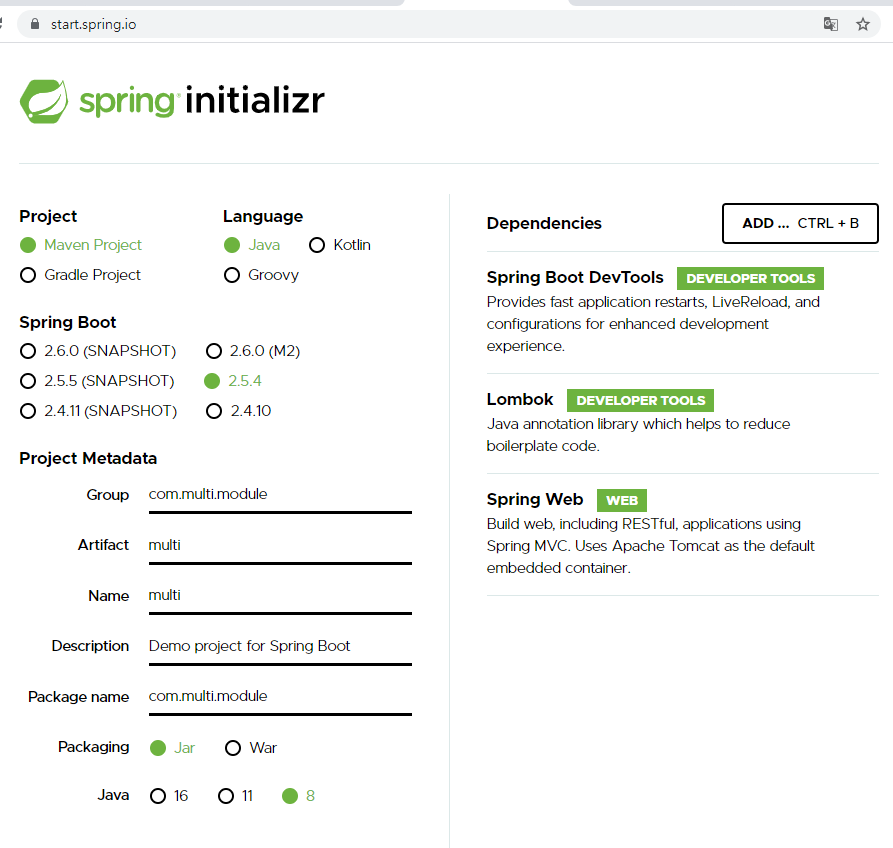Choose Kotlin as the language

coord(317,245)
